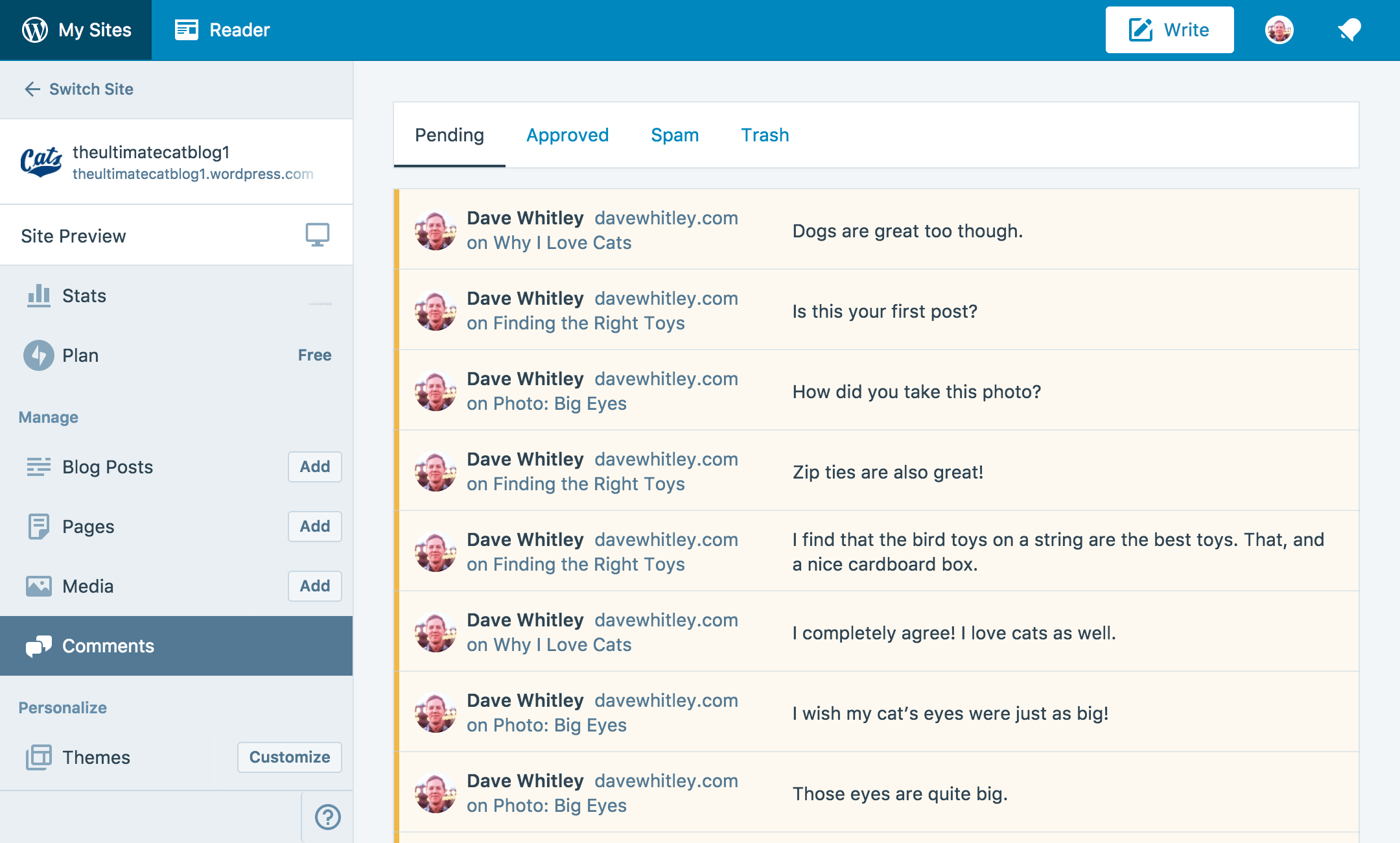Viewport: 1400px width, 843px height.
Task: Add a new Blog Post
Action: [x=314, y=467]
